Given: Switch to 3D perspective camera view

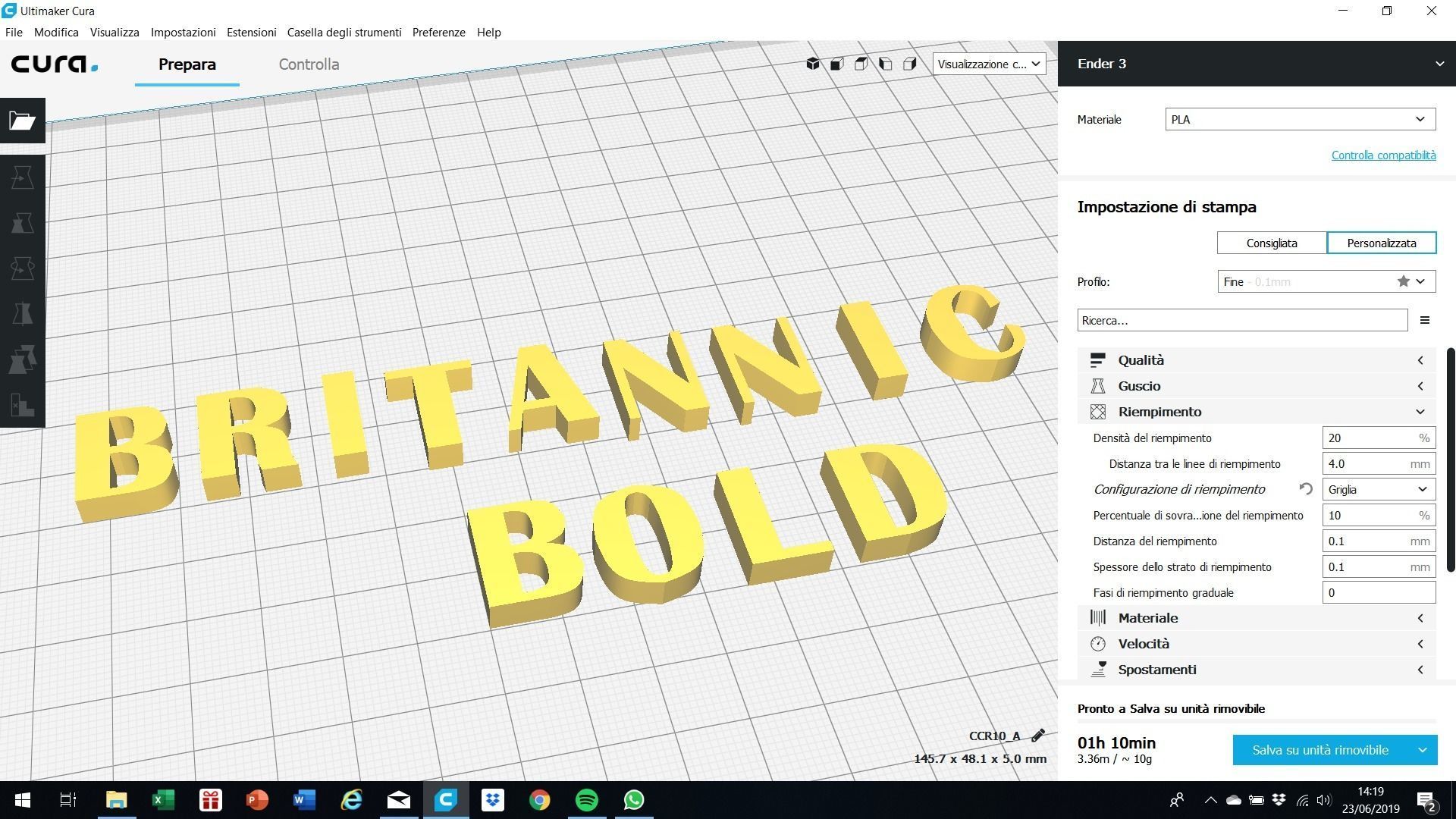Looking at the screenshot, I should pos(813,64).
